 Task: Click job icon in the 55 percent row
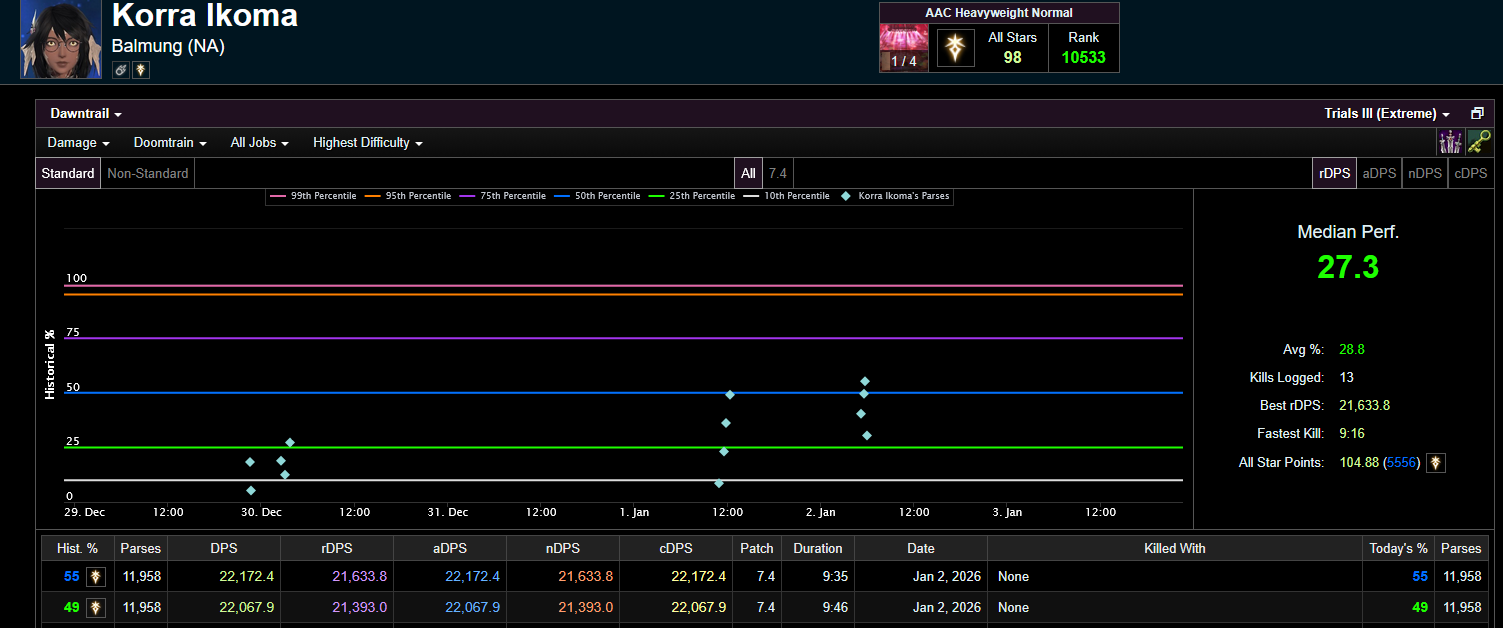pyautogui.click(x=96, y=576)
